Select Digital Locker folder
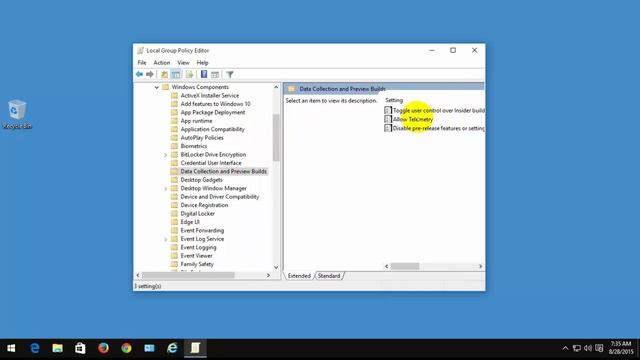The height and width of the screenshot is (360, 640). (x=198, y=213)
